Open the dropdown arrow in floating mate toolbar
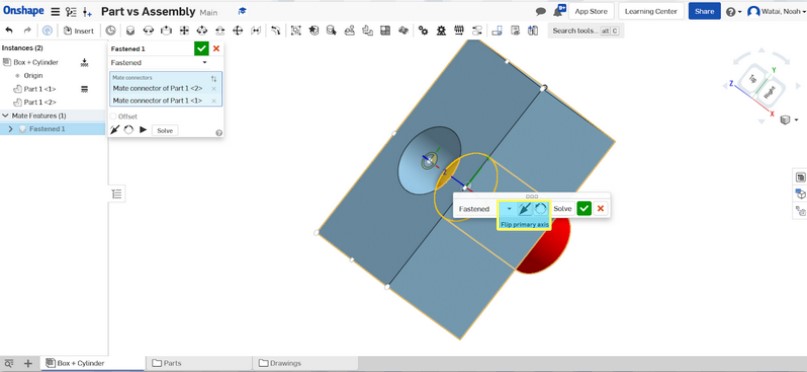The width and height of the screenshot is (807, 372). pos(508,208)
